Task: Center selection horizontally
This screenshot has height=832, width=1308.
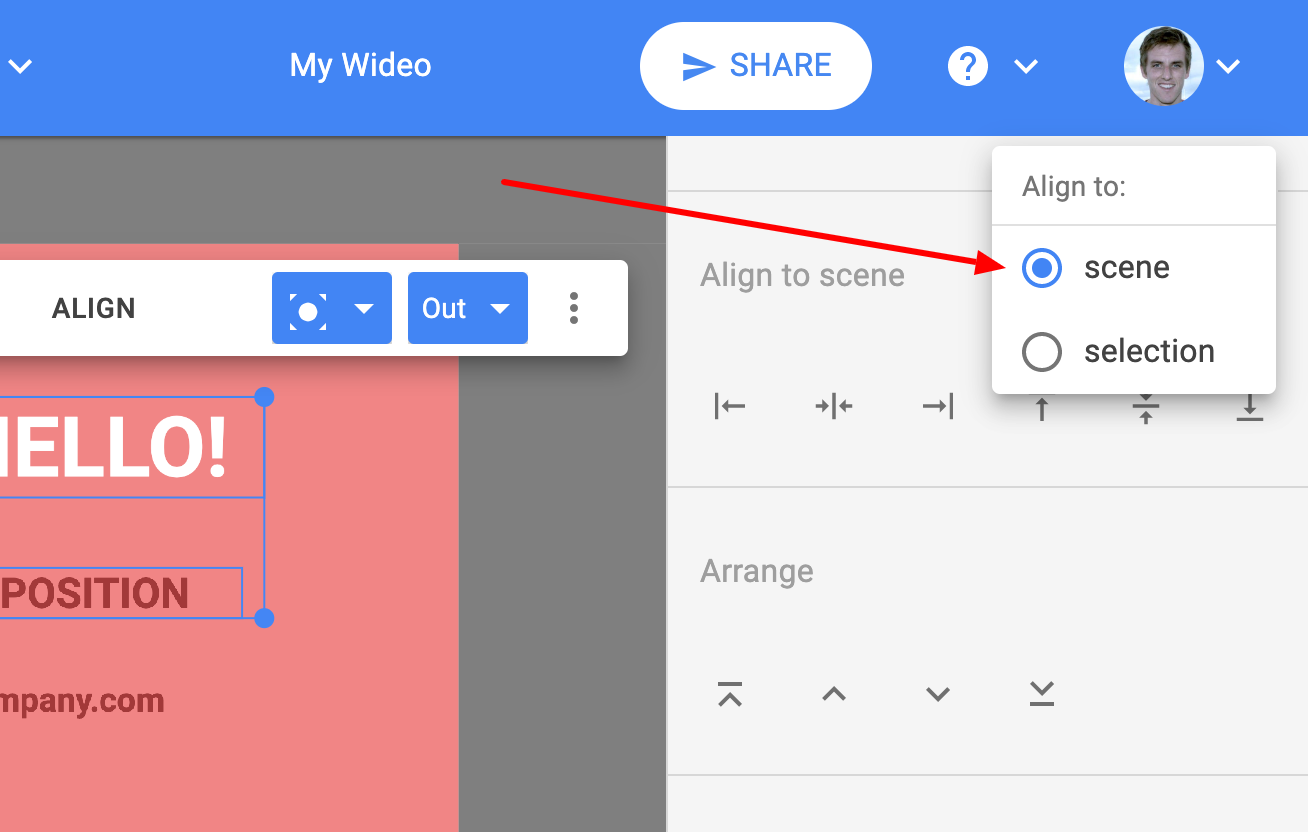Action: pyautogui.click(x=834, y=406)
